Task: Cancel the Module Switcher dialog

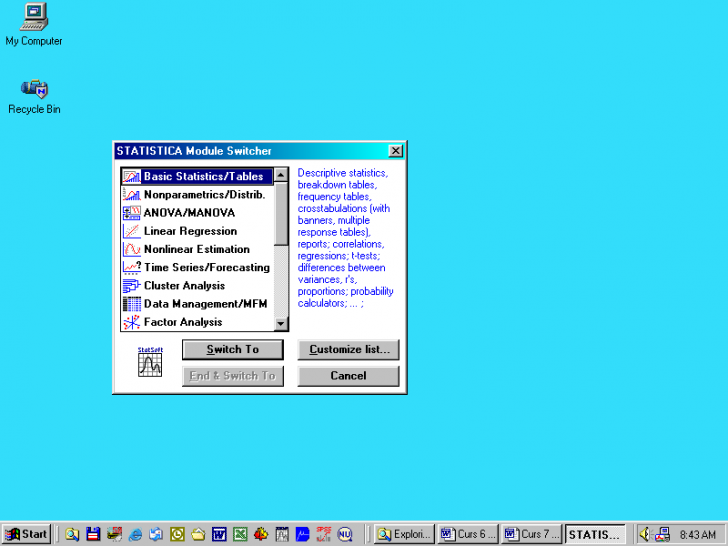Action: coord(348,376)
